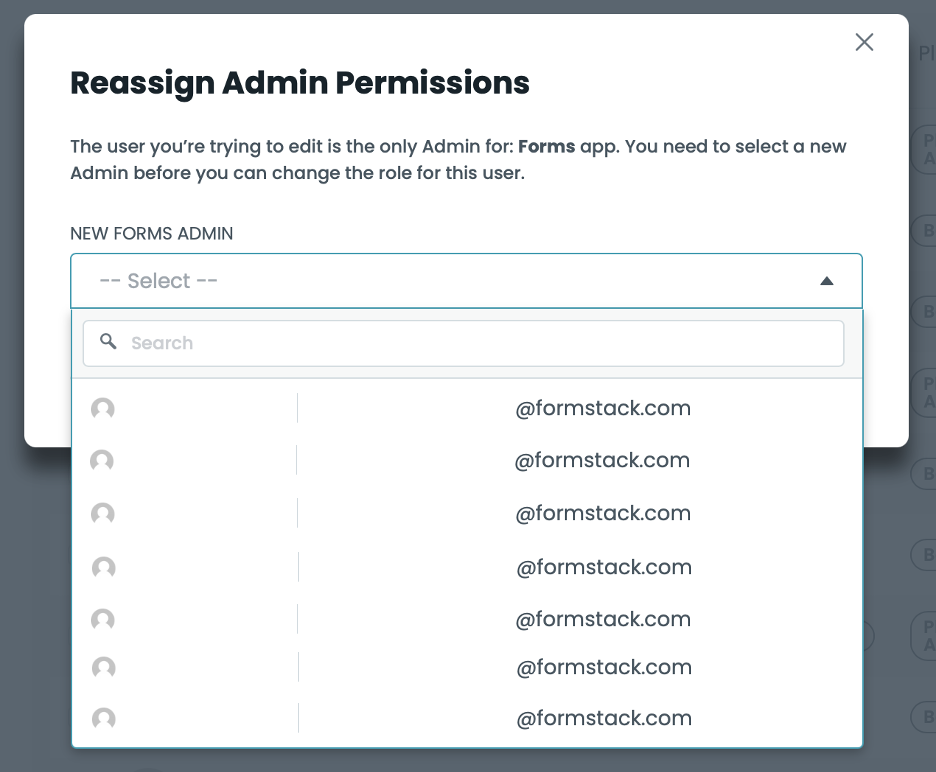Image resolution: width=936 pixels, height=772 pixels.
Task: Click the last user's avatar icon
Action: click(x=103, y=719)
